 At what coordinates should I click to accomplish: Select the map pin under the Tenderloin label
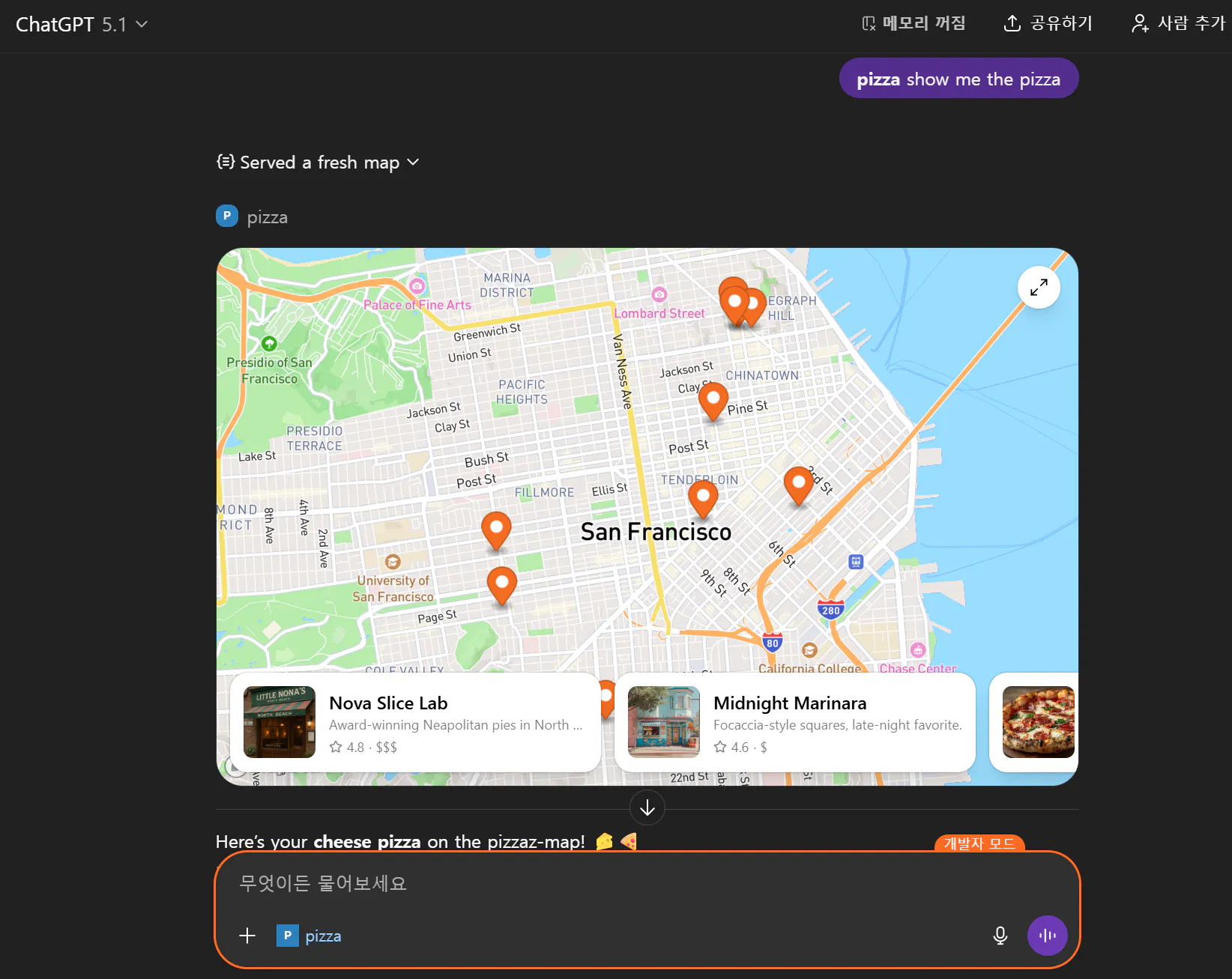703,499
